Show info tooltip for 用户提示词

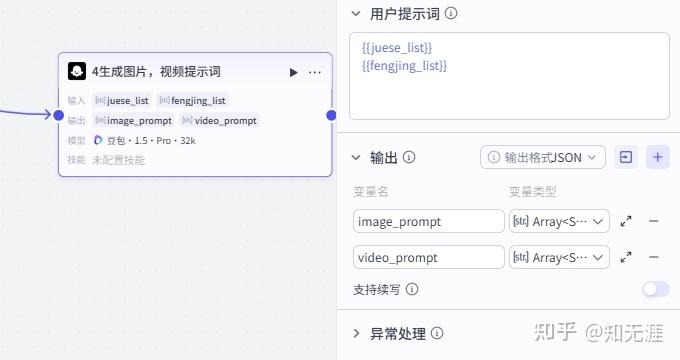pyautogui.click(x=451, y=13)
